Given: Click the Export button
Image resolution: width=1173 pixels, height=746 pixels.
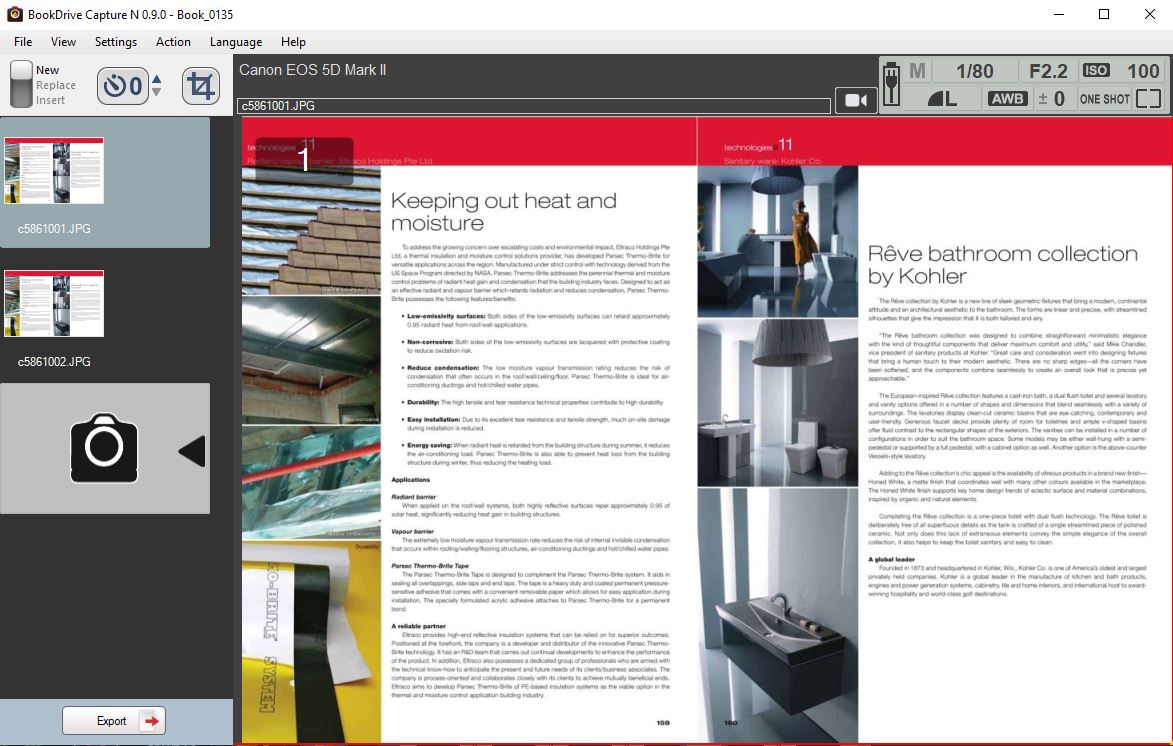Looking at the screenshot, I should (x=114, y=721).
